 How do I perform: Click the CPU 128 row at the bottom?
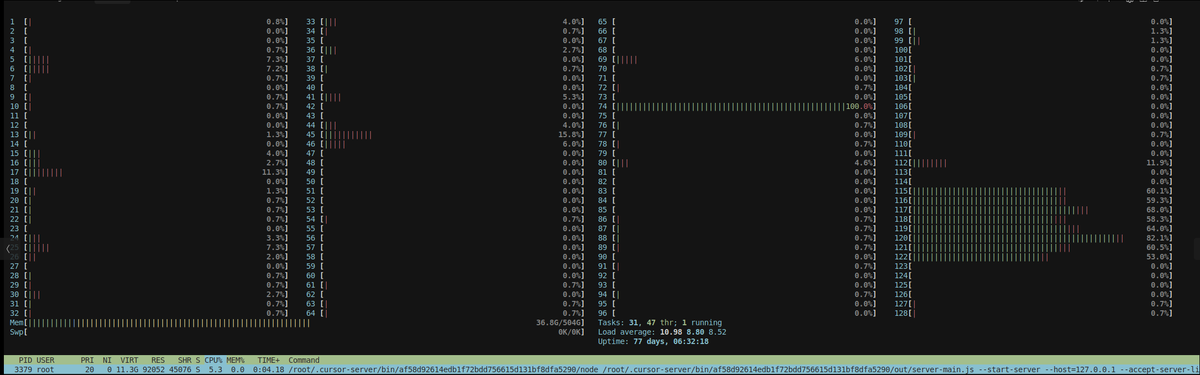pyautogui.click(x=1033, y=313)
